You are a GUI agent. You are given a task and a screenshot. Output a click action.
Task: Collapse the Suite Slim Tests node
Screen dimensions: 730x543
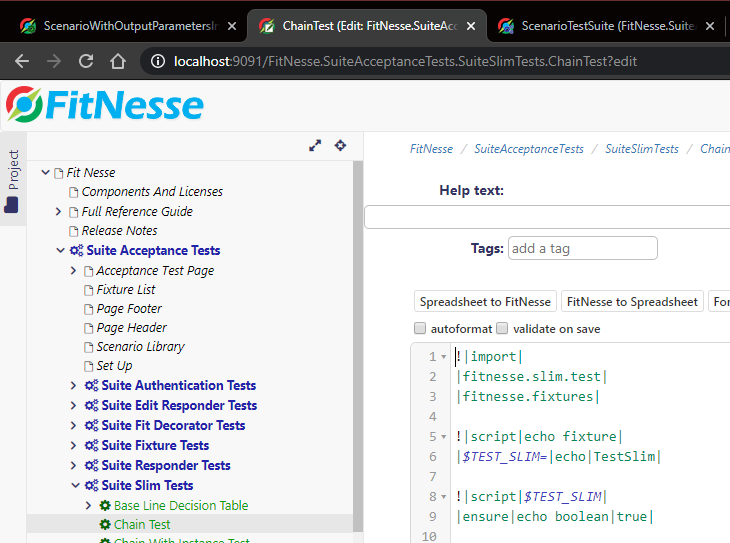pos(75,485)
